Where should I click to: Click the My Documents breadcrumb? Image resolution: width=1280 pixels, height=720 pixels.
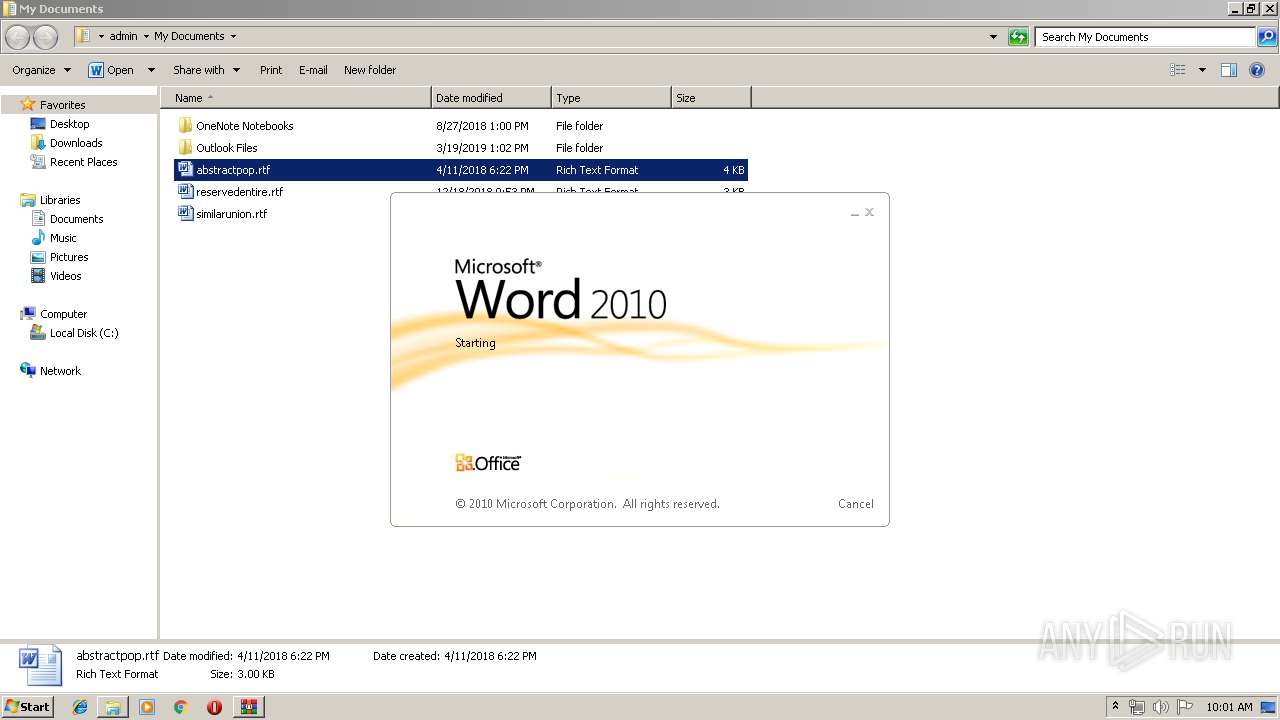click(189, 36)
